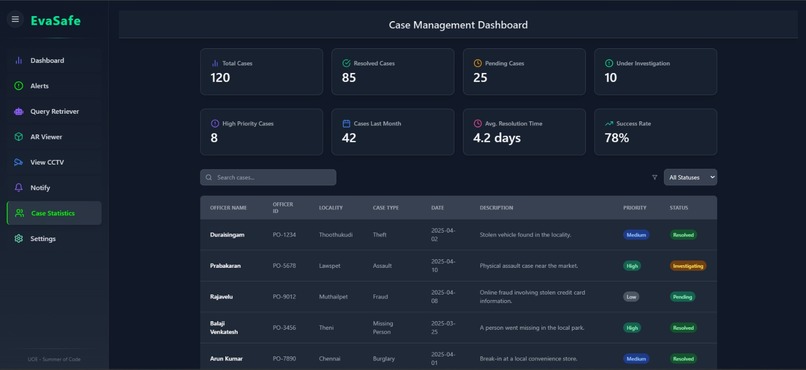
Task: Click Medium priority badge in Duraisingam row
Action: click(636, 235)
